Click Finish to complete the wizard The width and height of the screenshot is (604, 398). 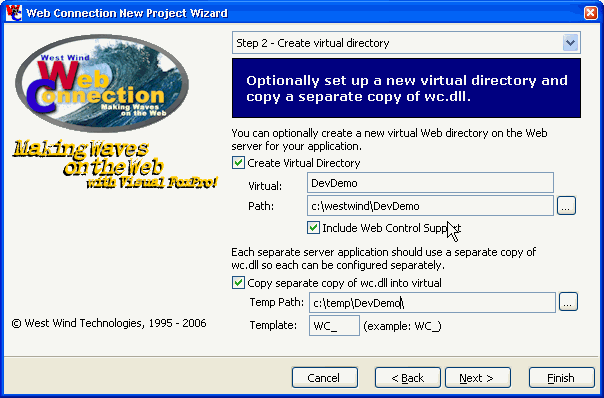click(562, 378)
